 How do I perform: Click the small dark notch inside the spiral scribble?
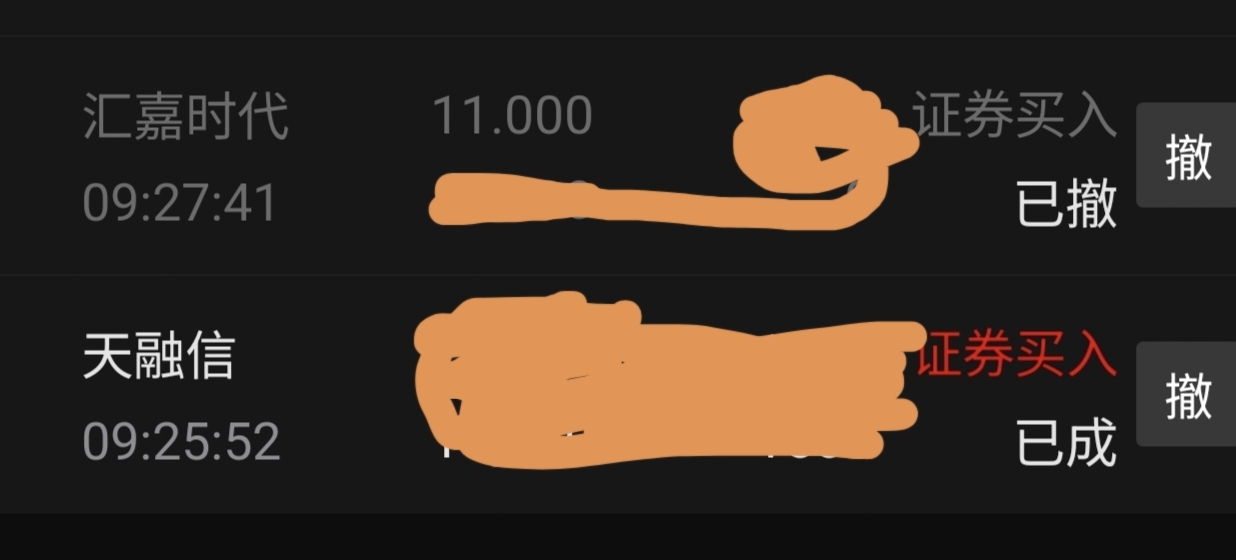[x=832, y=154]
